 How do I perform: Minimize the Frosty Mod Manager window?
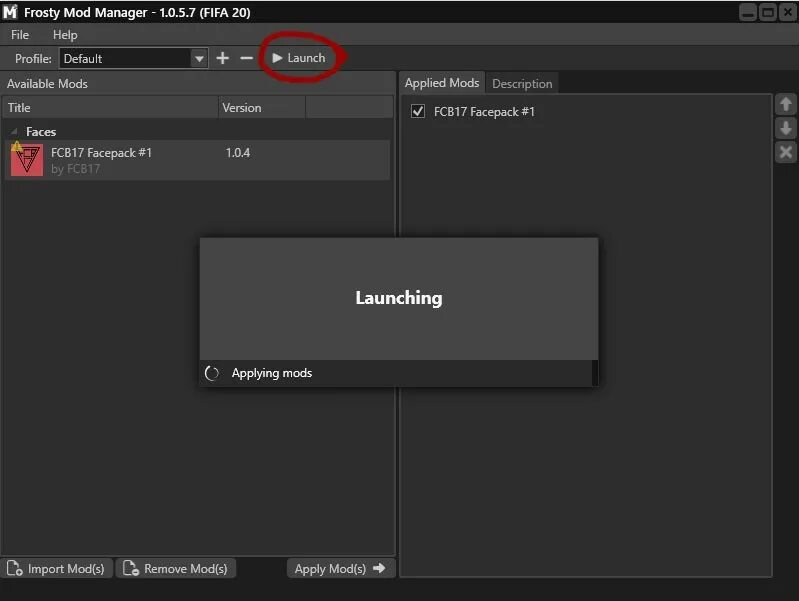(748, 12)
